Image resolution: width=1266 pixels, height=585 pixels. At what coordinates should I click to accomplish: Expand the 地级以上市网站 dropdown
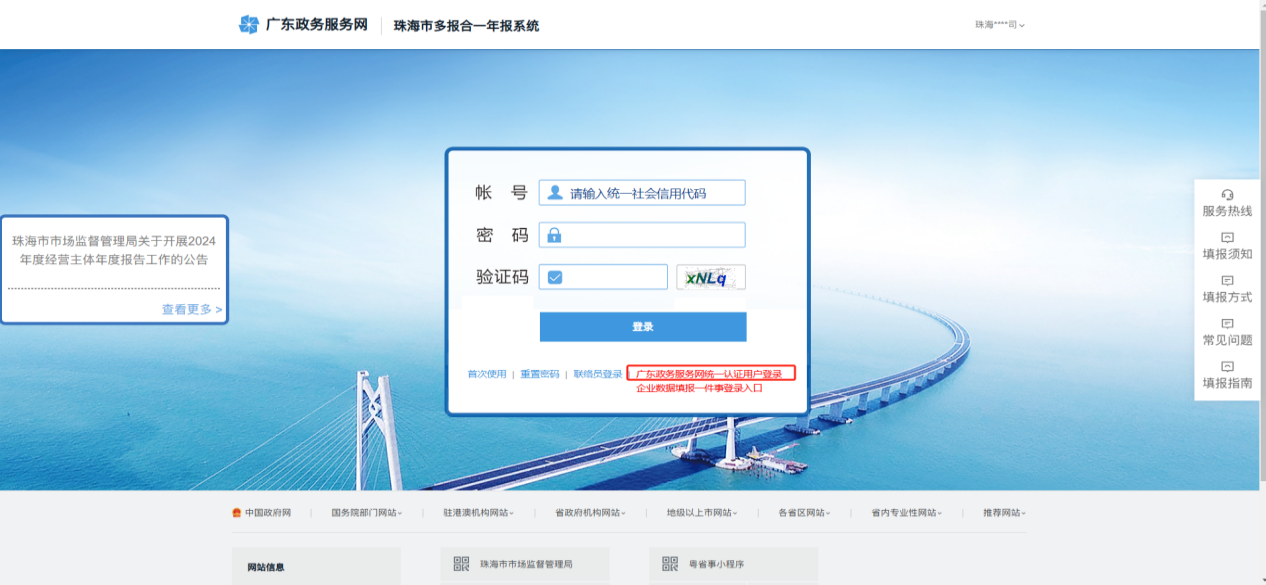click(x=702, y=513)
